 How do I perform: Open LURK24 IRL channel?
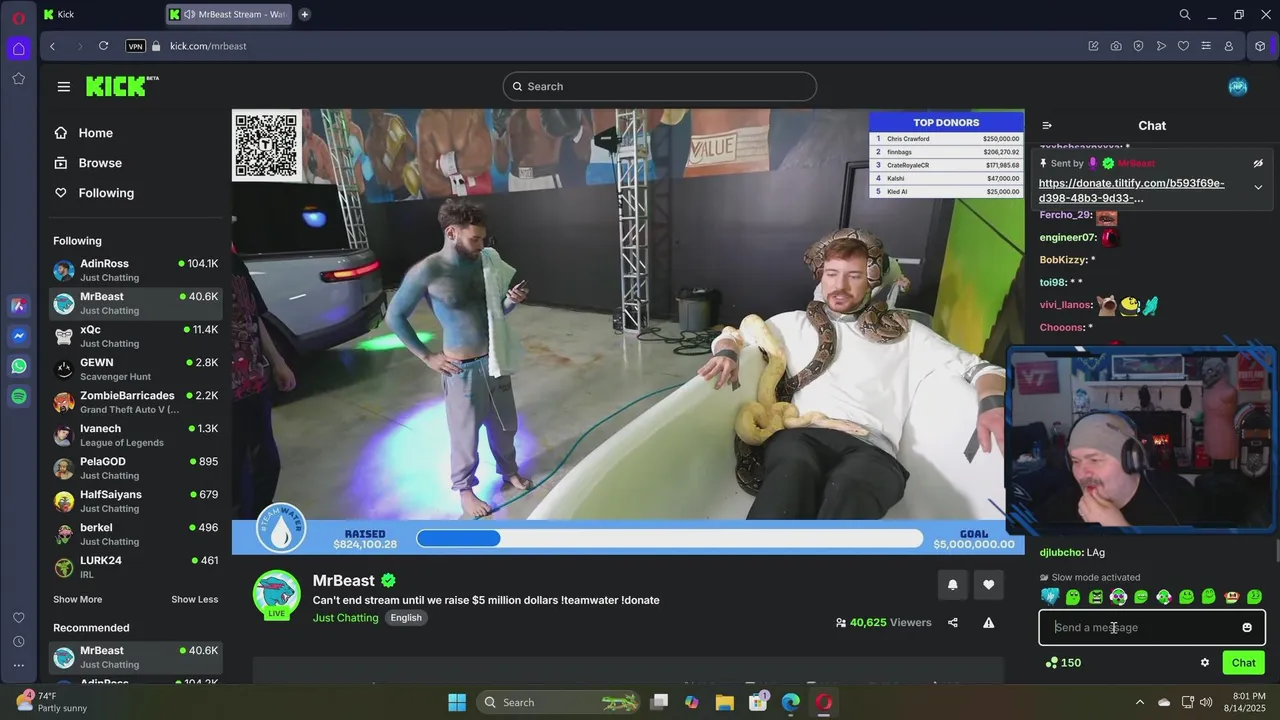coord(136,567)
